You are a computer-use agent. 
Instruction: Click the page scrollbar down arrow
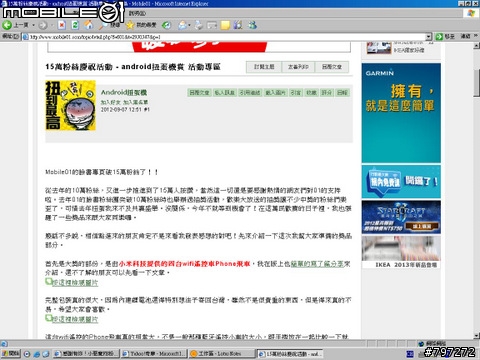(476, 336)
